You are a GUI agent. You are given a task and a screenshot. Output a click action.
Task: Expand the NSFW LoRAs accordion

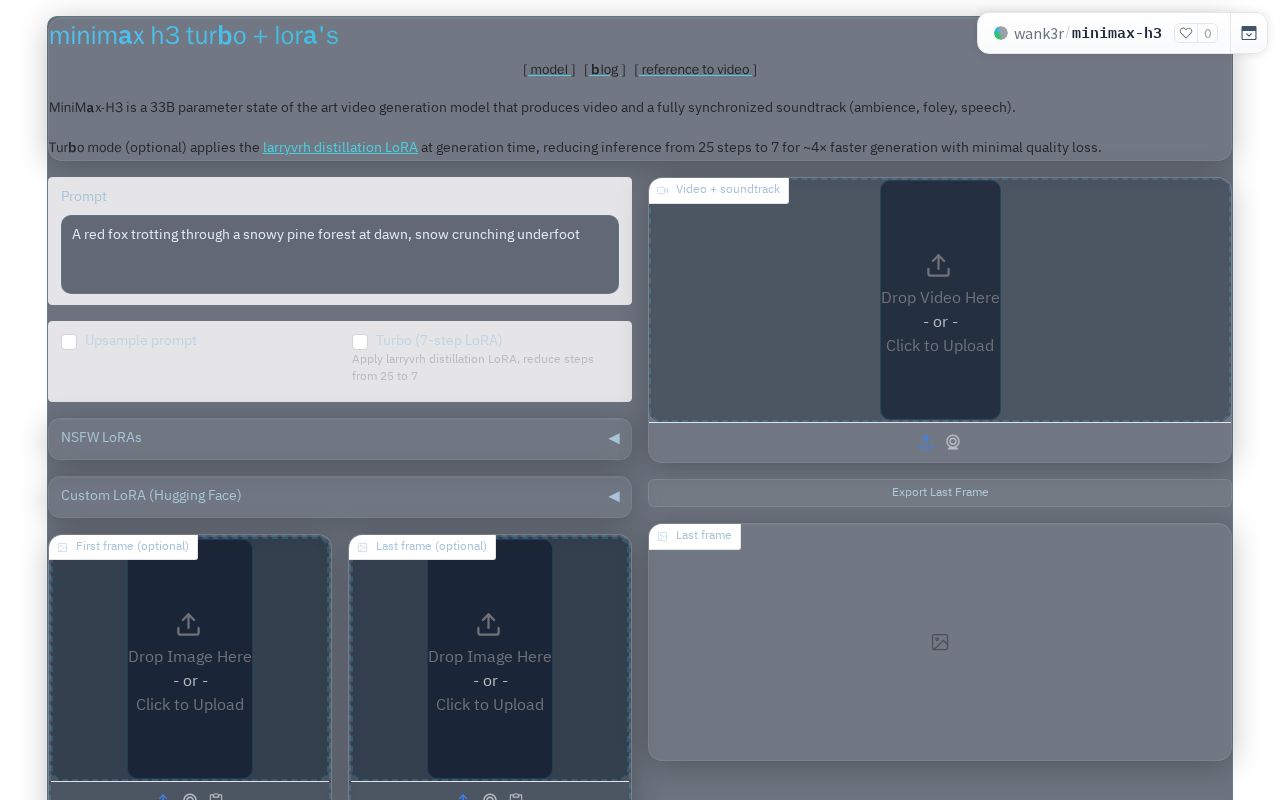[340, 438]
